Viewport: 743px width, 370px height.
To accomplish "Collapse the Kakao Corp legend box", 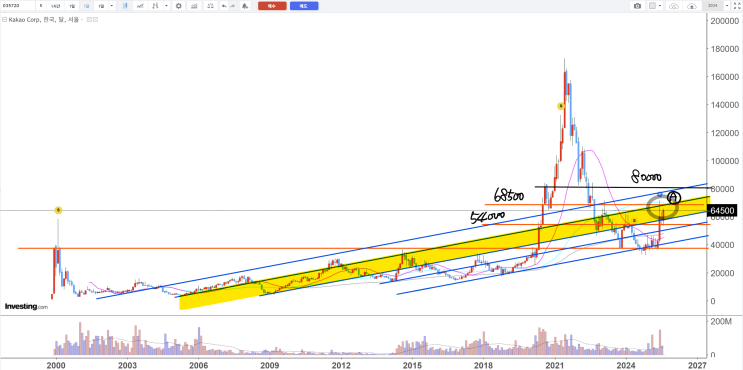I will 4,19.
